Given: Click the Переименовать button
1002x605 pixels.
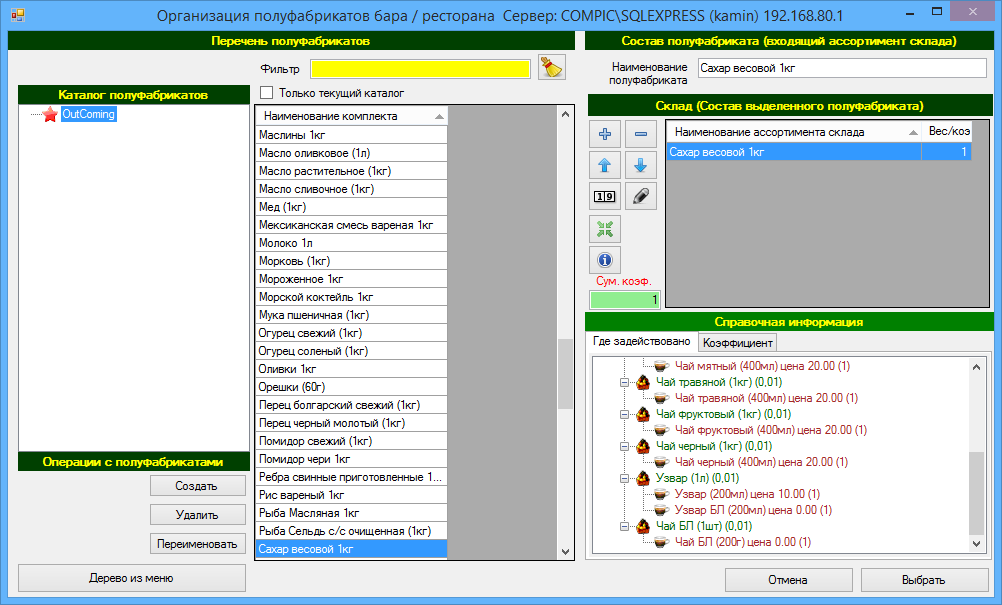Looking at the screenshot, I should [x=197, y=544].
